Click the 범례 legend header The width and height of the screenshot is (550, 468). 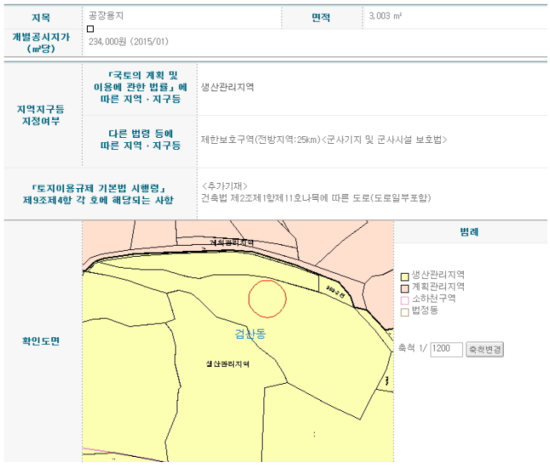point(469,232)
